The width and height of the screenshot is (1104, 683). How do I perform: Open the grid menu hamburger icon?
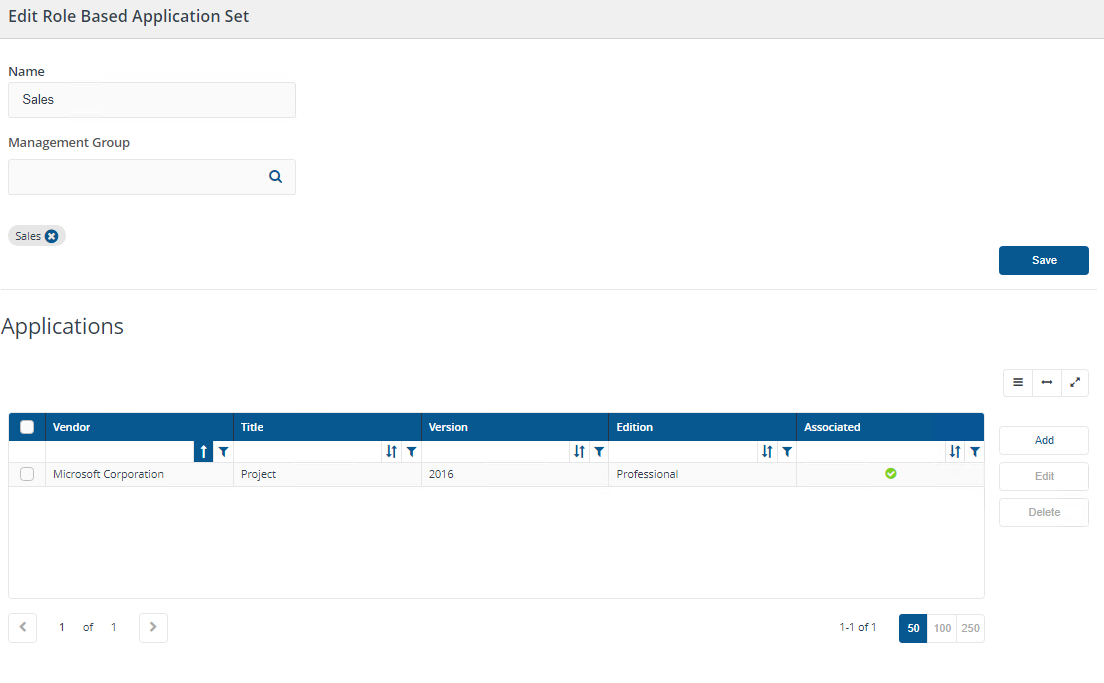pos(1018,383)
